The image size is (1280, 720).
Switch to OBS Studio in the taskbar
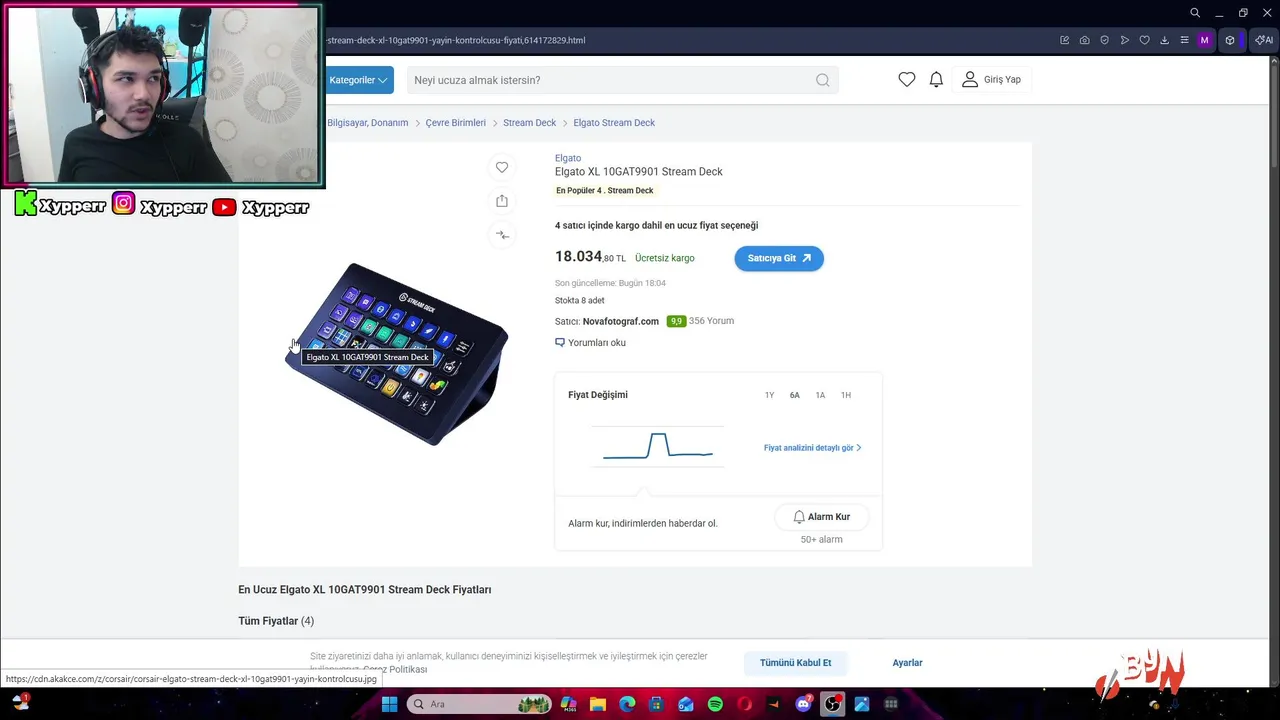pos(832,704)
